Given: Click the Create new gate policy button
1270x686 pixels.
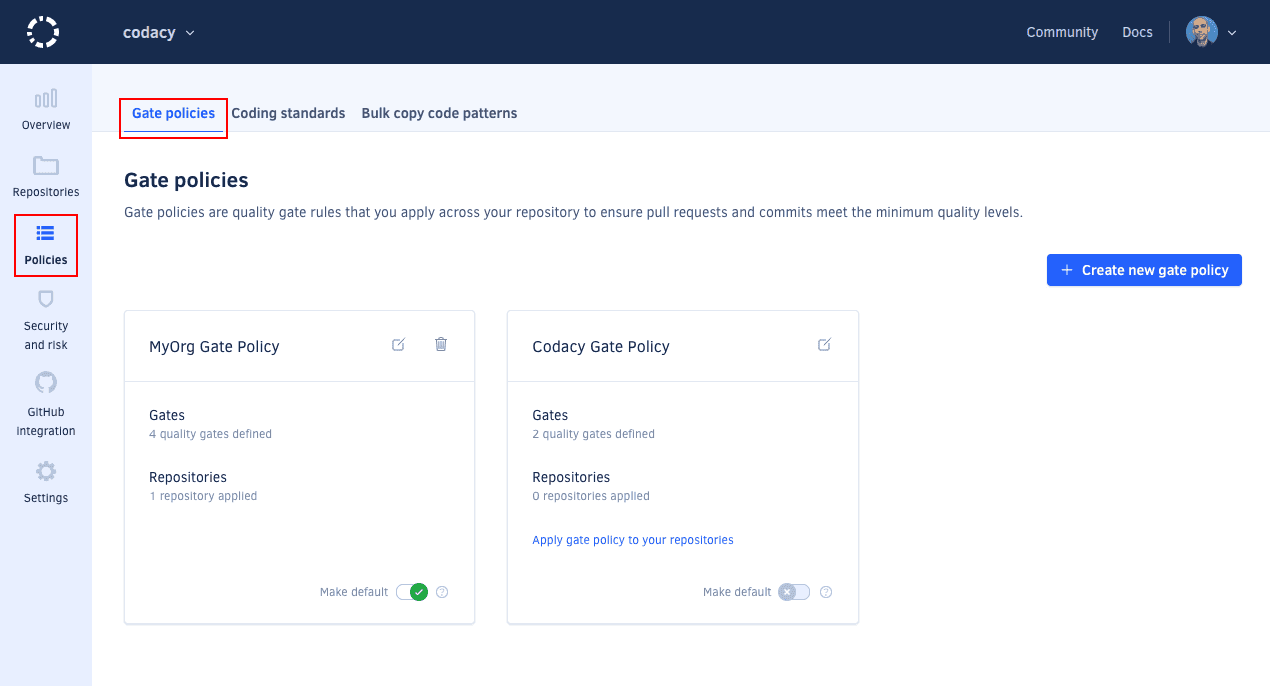Looking at the screenshot, I should (1143, 270).
